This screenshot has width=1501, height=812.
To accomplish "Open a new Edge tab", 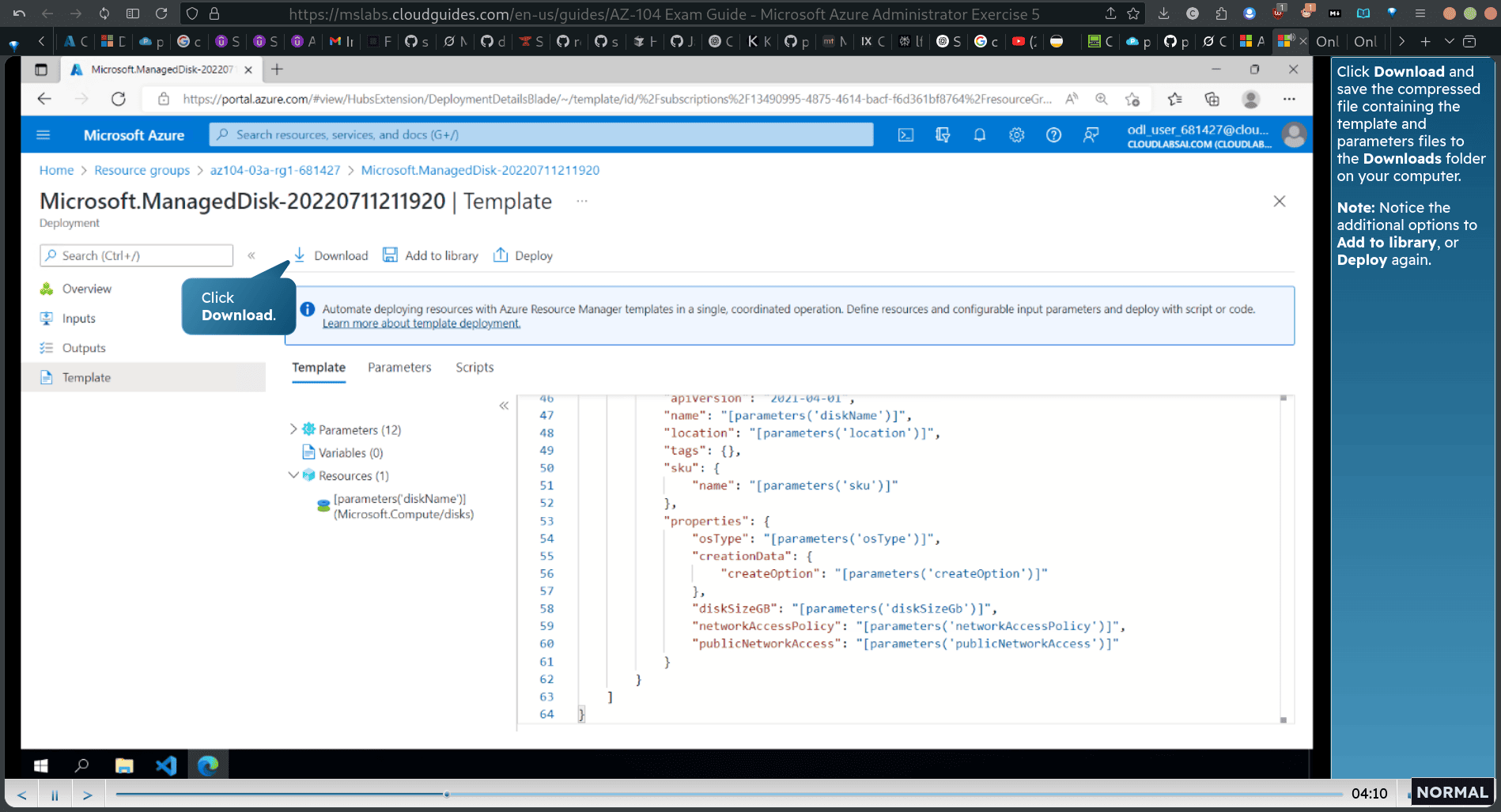I will pyautogui.click(x=277, y=70).
